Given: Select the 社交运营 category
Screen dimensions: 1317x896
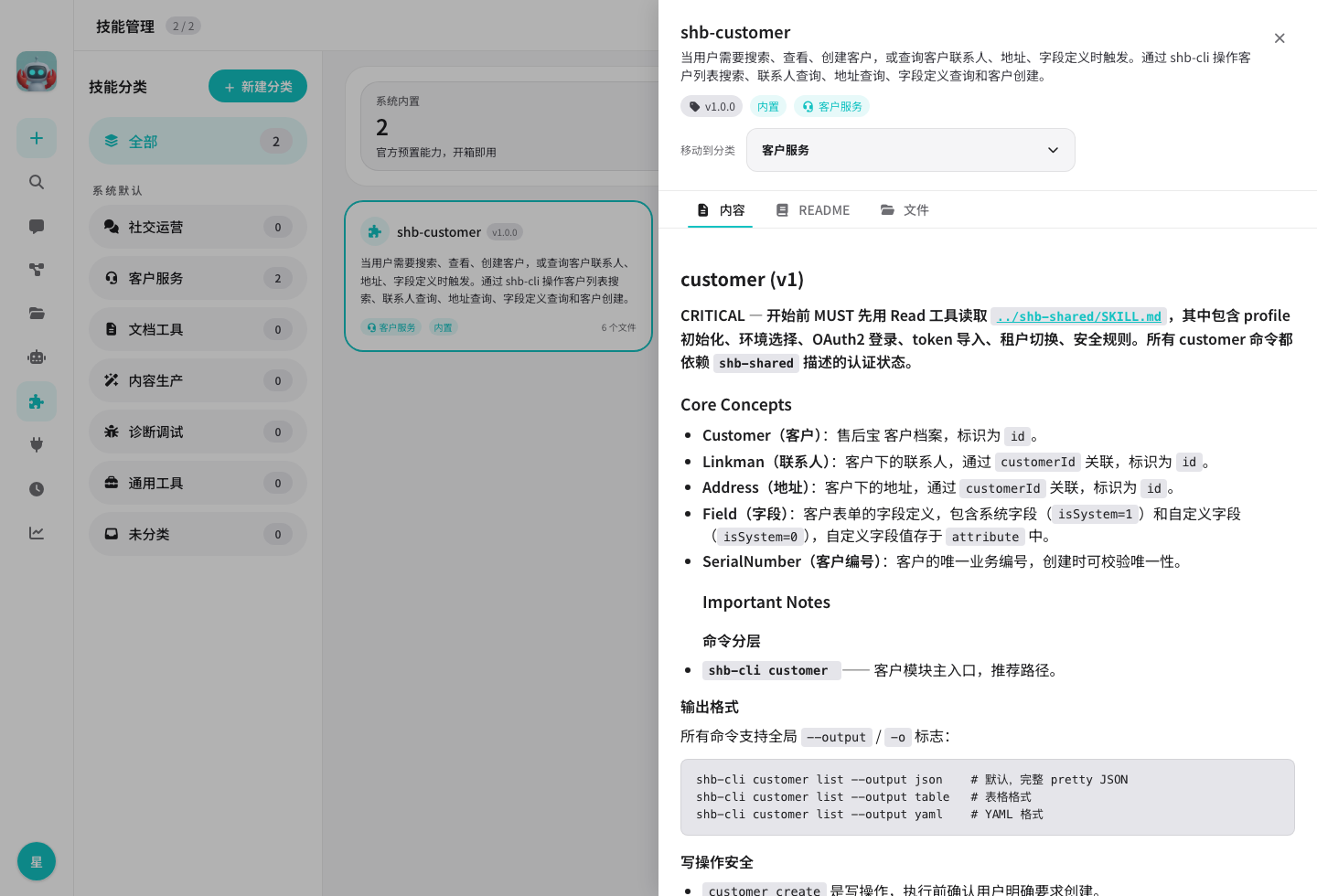Looking at the screenshot, I should coord(198,227).
